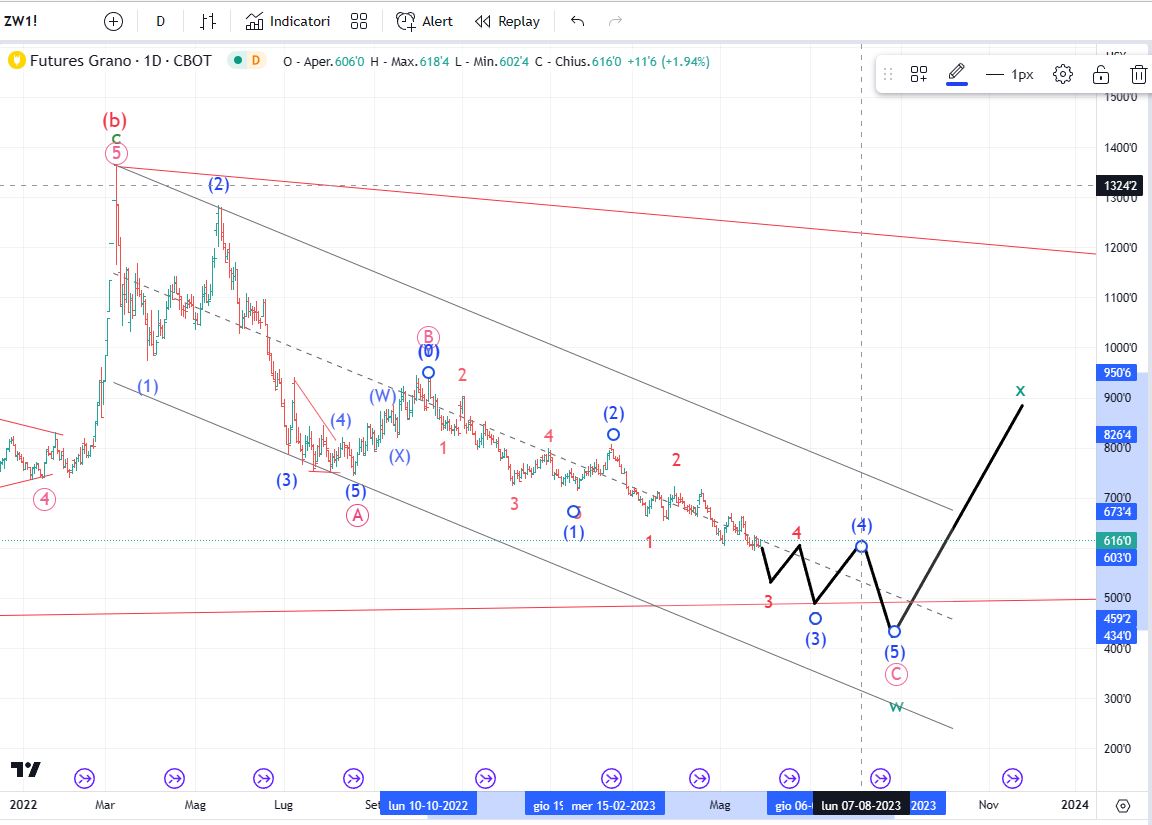1152x825 pixels.
Task: Delete the selected drawing with trash
Action: click(x=1138, y=73)
